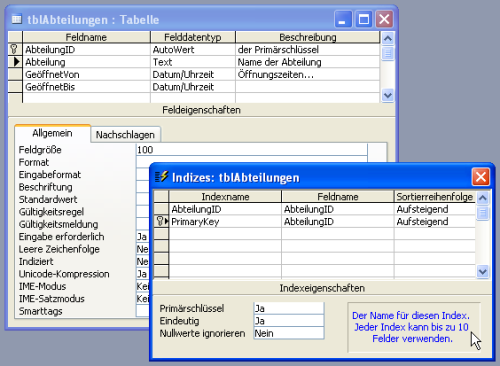The height and width of the screenshot is (366, 500).
Task: Click the table icon in the tblAbteilungen title bar
Action: [x=16, y=19]
